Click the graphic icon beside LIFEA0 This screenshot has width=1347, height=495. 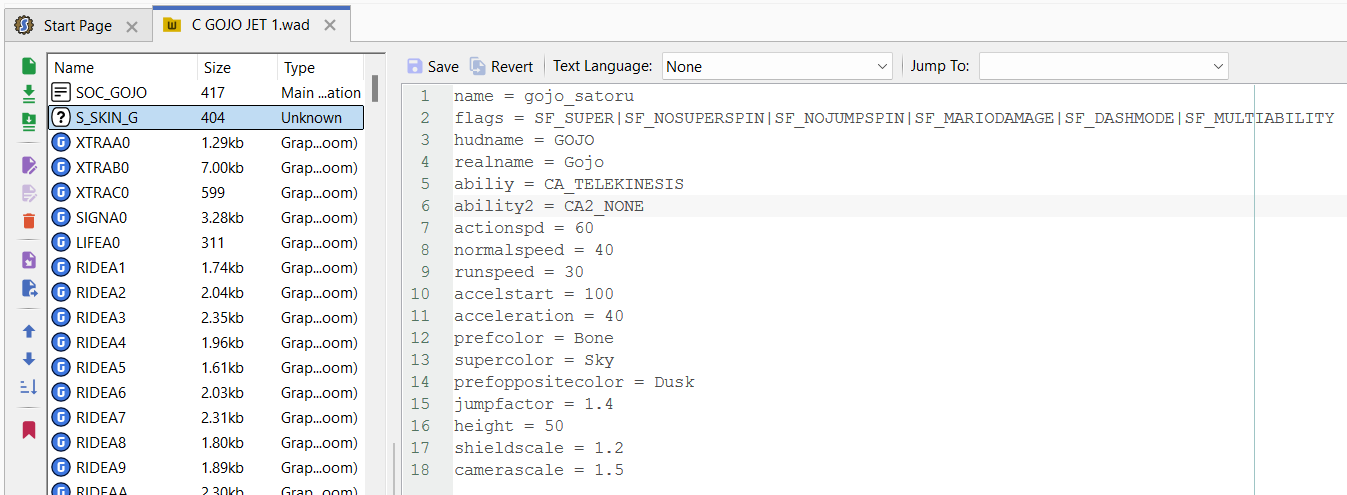pyautogui.click(x=61, y=242)
